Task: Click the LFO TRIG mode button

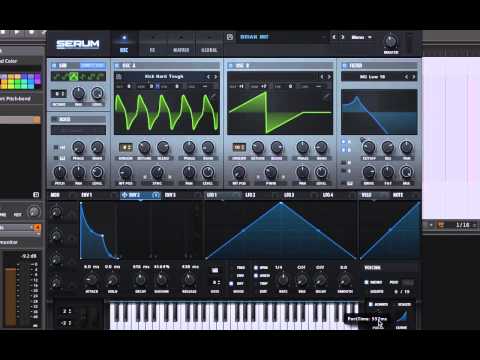Action: click(x=240, y=268)
